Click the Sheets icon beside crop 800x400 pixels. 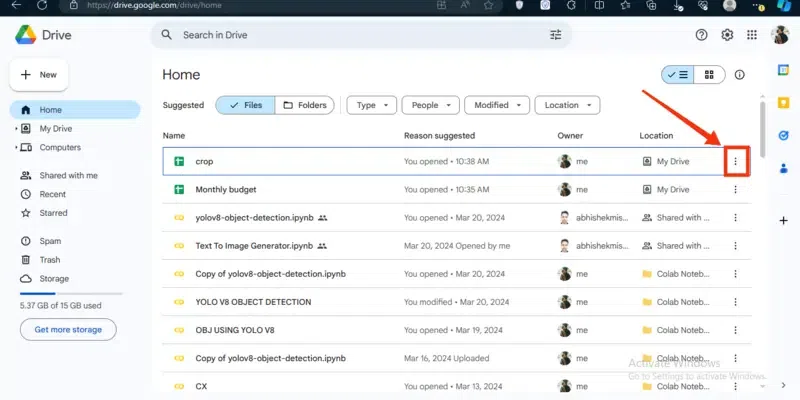179,161
